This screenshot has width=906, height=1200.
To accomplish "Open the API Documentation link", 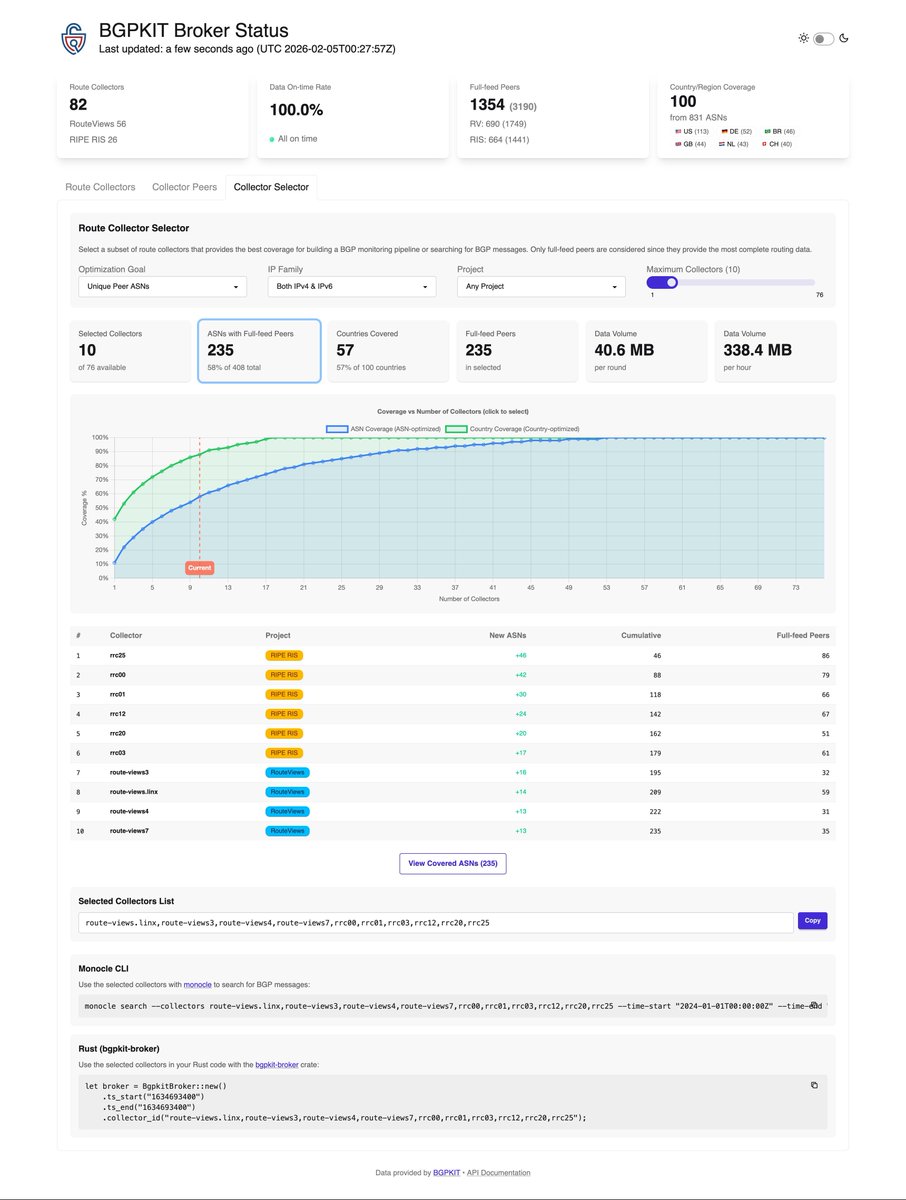I will pos(498,1172).
